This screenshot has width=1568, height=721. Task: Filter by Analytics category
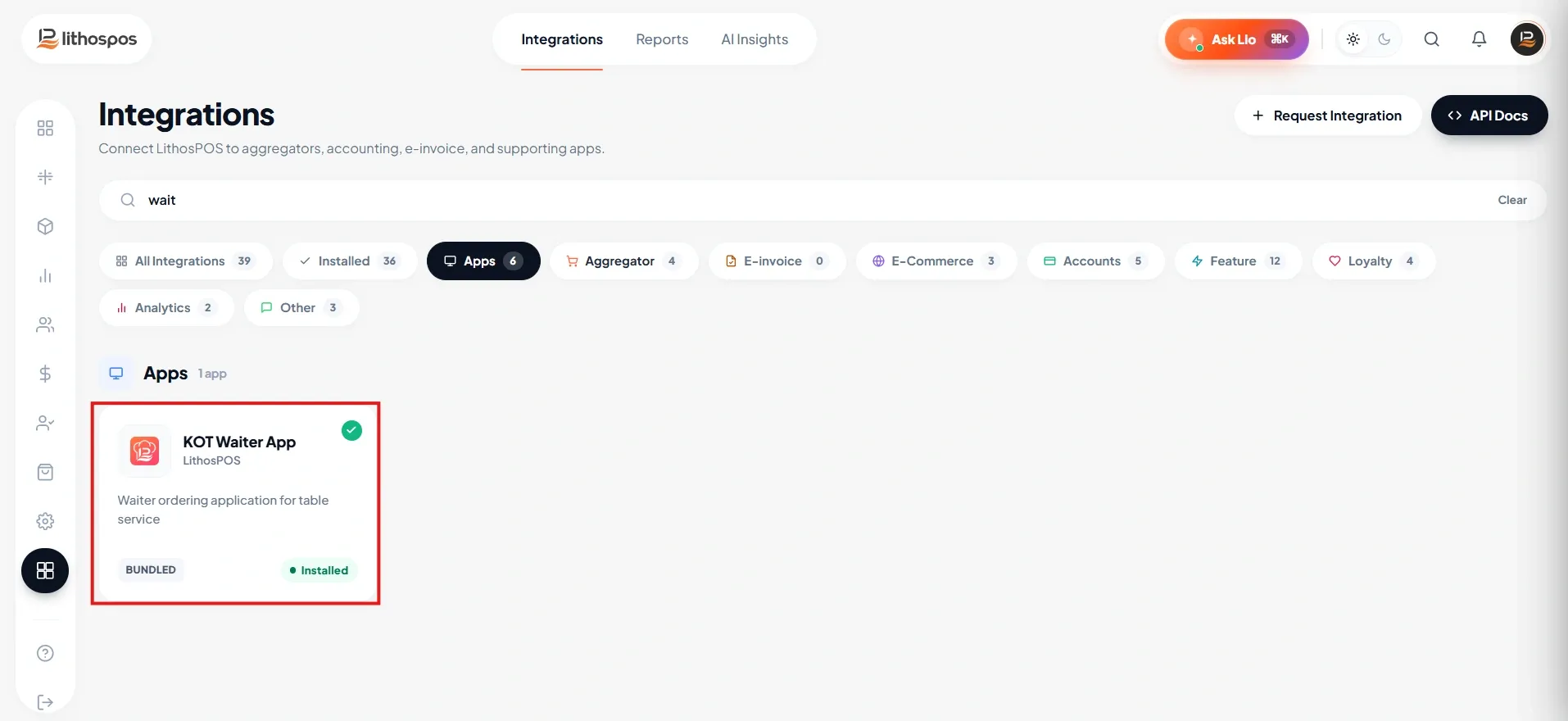pyautogui.click(x=166, y=308)
